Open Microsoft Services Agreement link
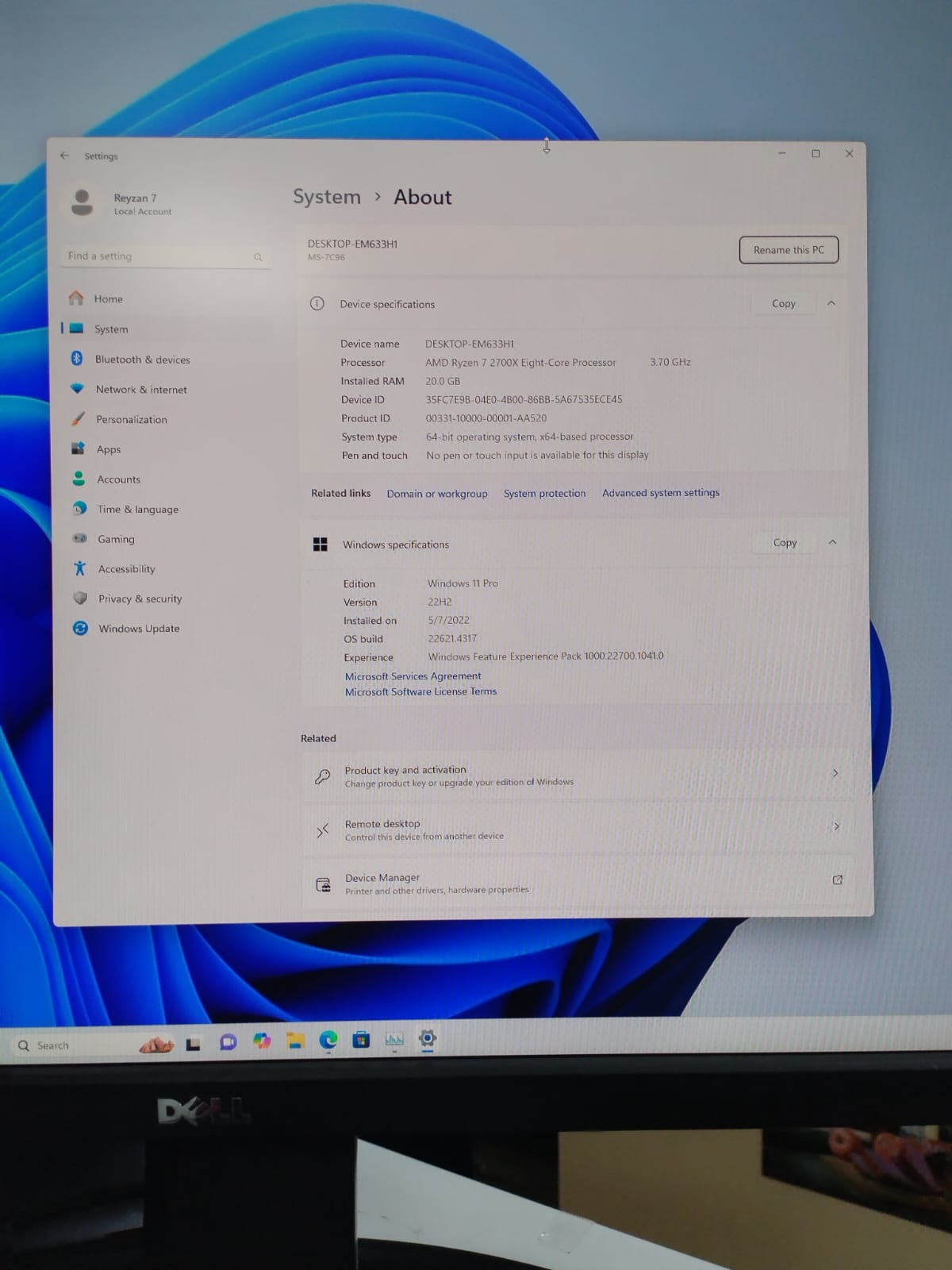The image size is (952, 1270). click(x=413, y=675)
